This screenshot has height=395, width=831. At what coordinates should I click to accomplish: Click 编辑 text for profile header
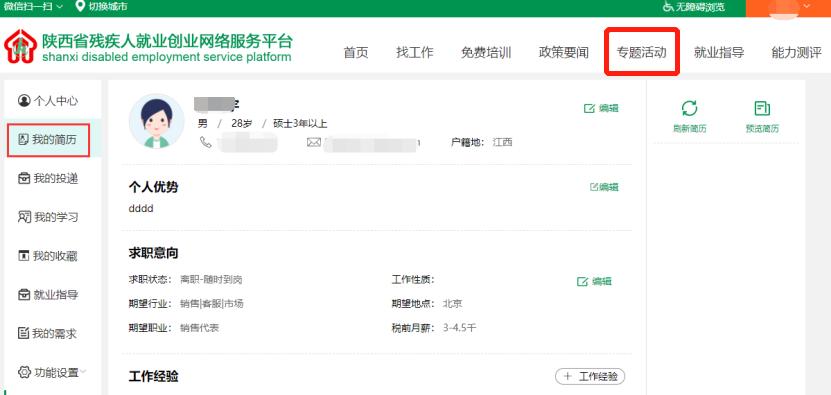pos(608,108)
